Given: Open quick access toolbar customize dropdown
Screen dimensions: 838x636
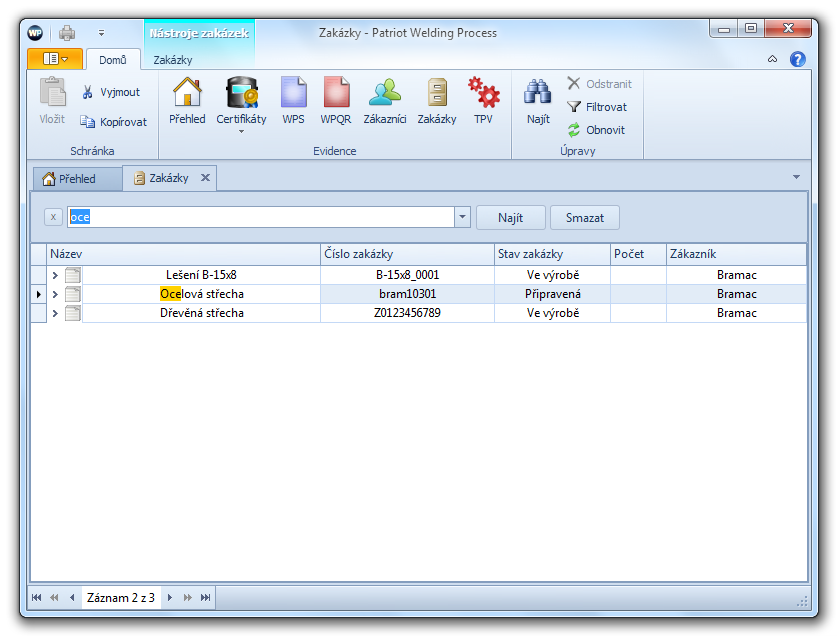Looking at the screenshot, I should click(x=102, y=33).
